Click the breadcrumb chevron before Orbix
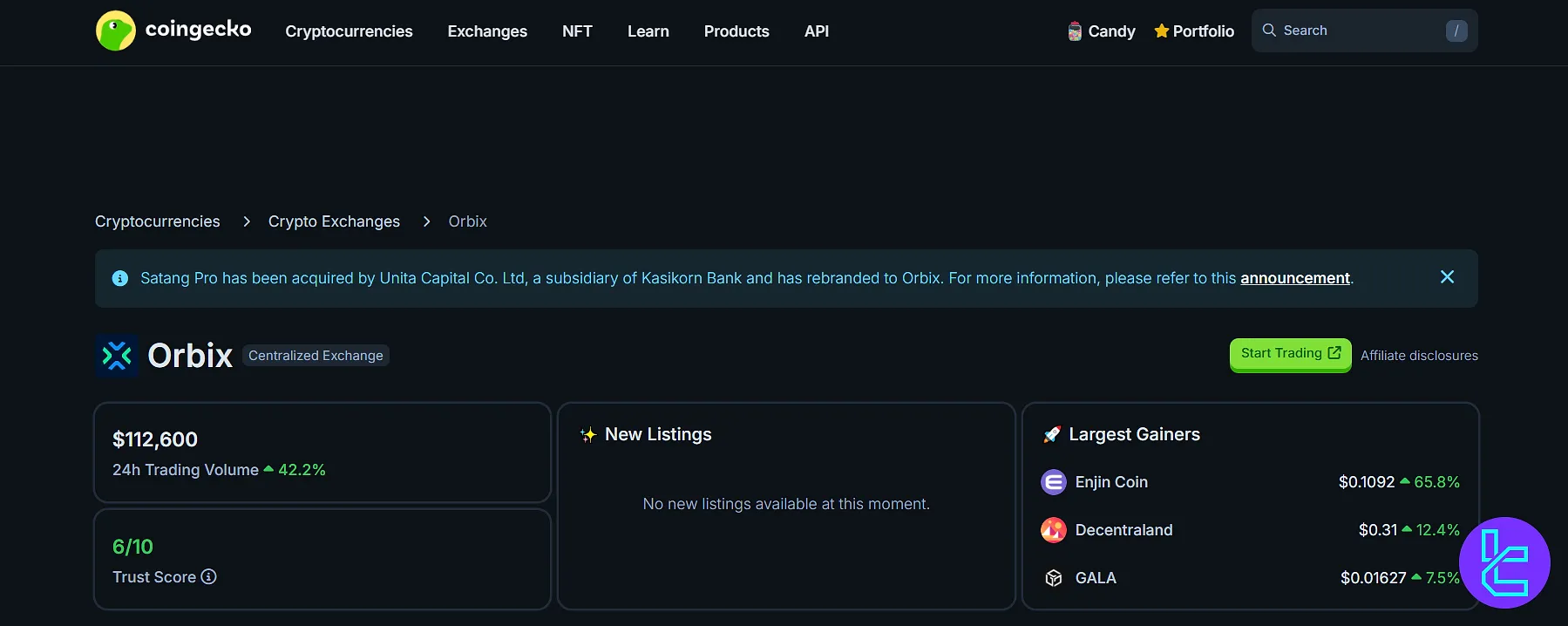 tap(426, 221)
